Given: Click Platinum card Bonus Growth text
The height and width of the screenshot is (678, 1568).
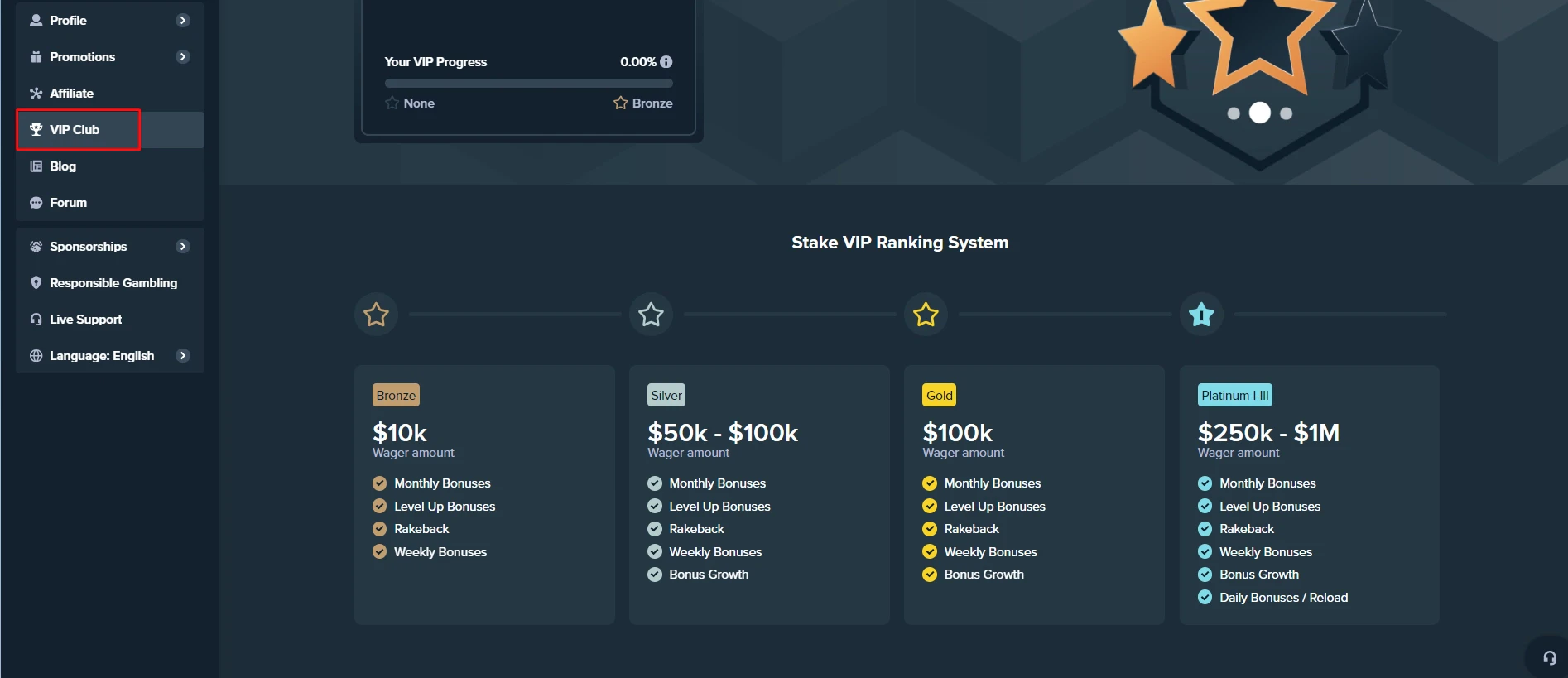Looking at the screenshot, I should click(x=1259, y=574).
